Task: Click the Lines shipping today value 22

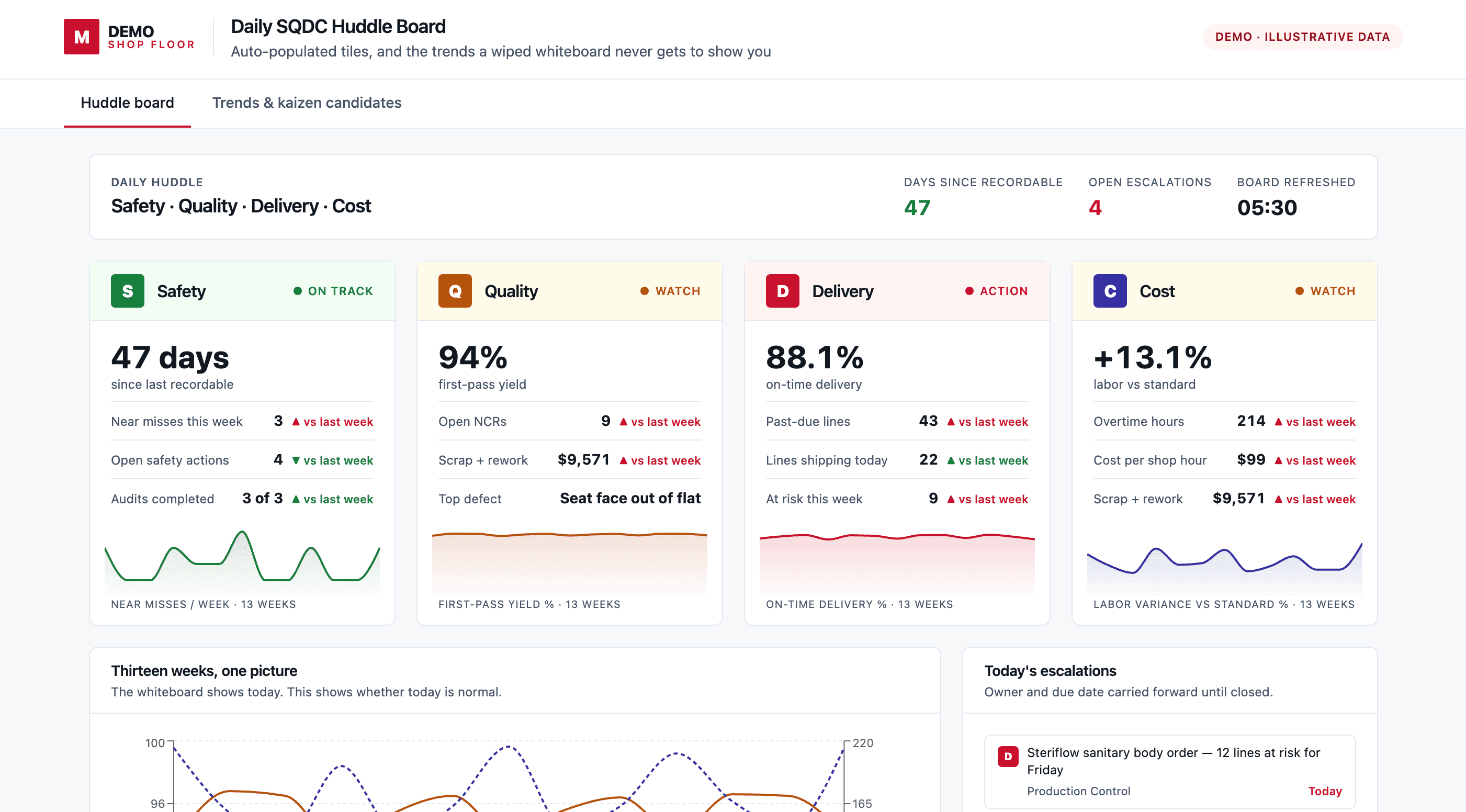Action: tap(928, 460)
